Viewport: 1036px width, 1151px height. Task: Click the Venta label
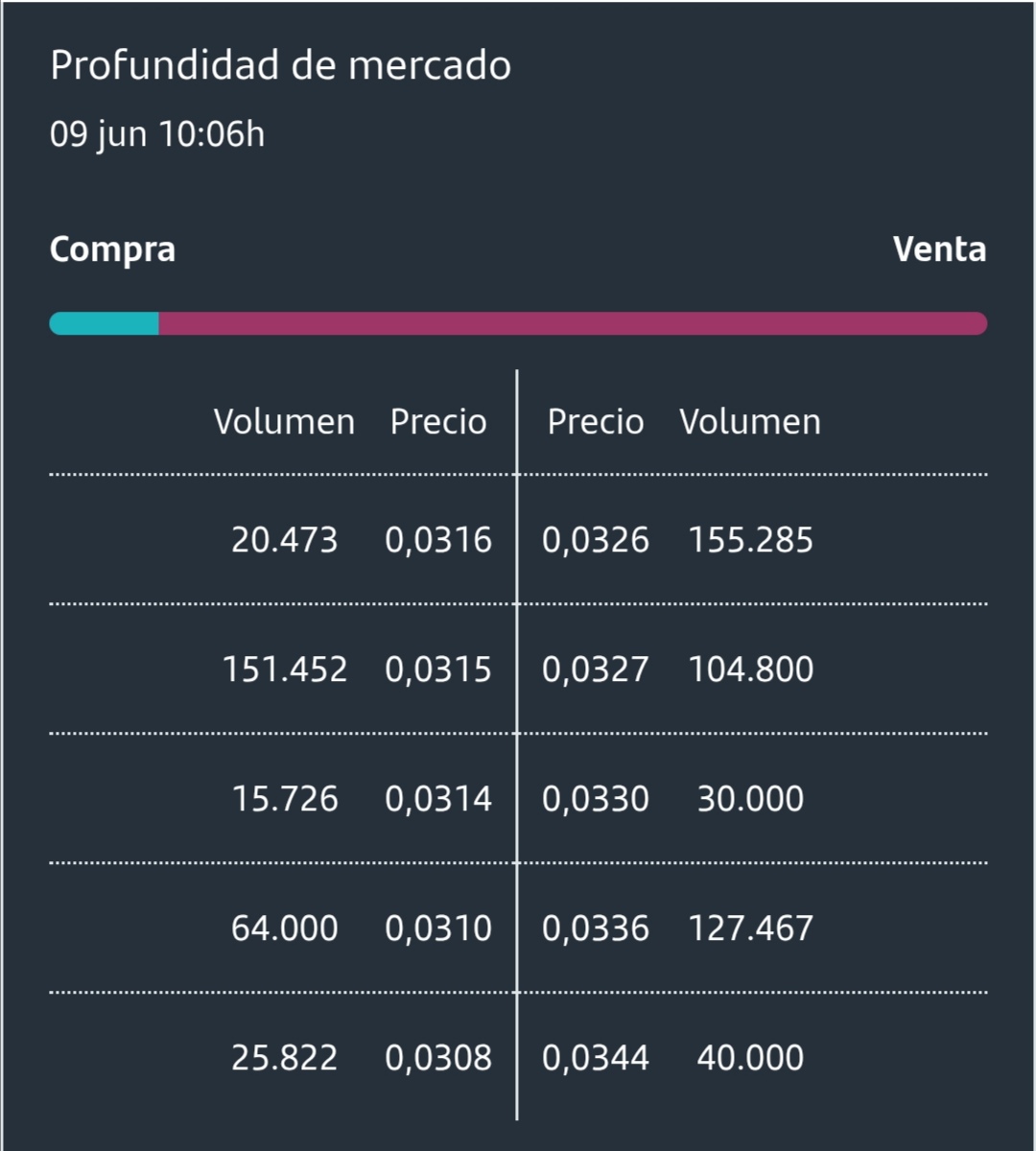939,248
